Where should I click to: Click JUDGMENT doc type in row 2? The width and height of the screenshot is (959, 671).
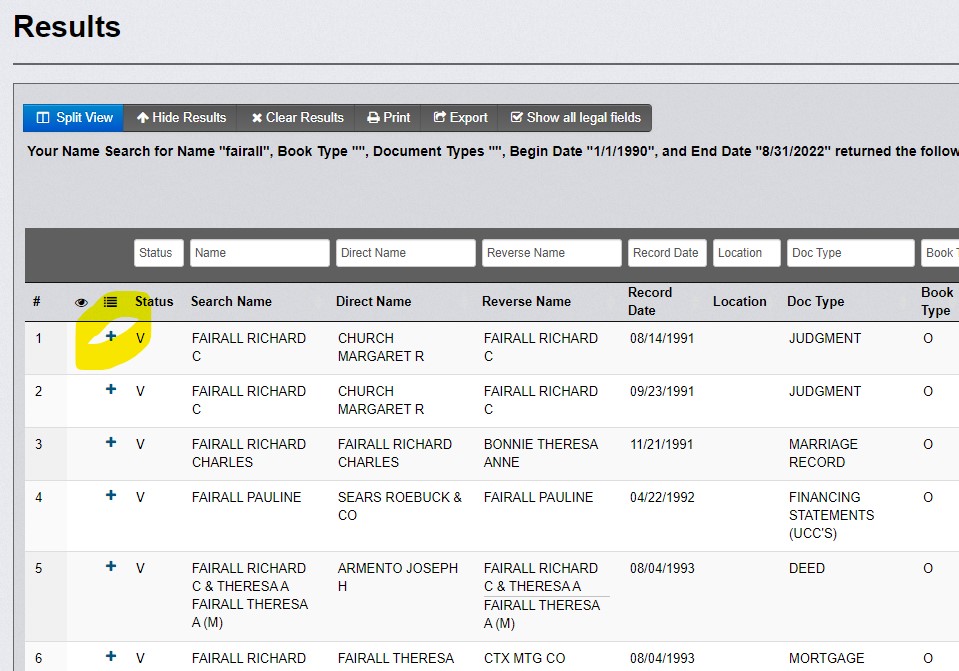(x=825, y=391)
